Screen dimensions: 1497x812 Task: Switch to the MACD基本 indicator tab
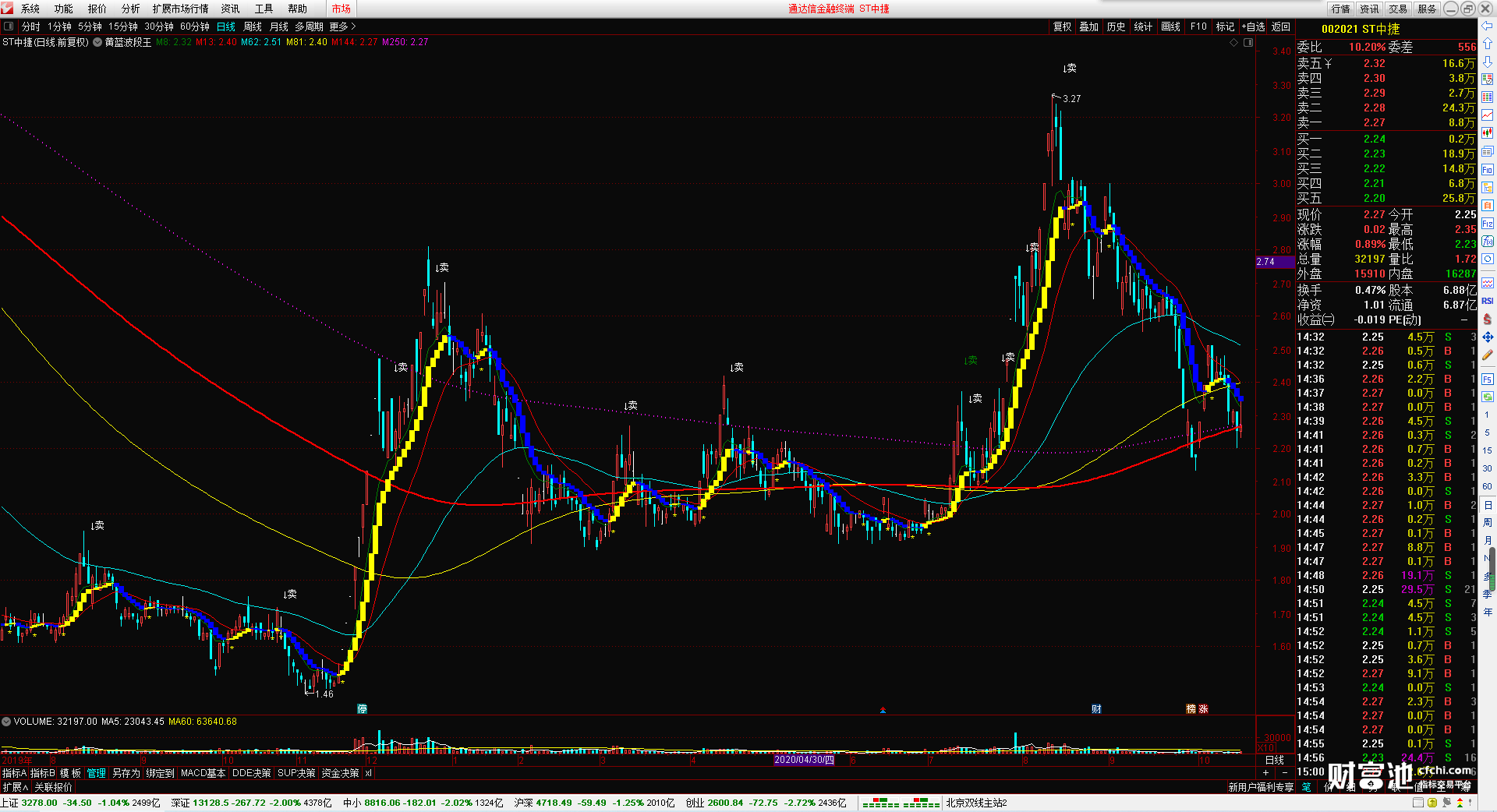coord(203,773)
